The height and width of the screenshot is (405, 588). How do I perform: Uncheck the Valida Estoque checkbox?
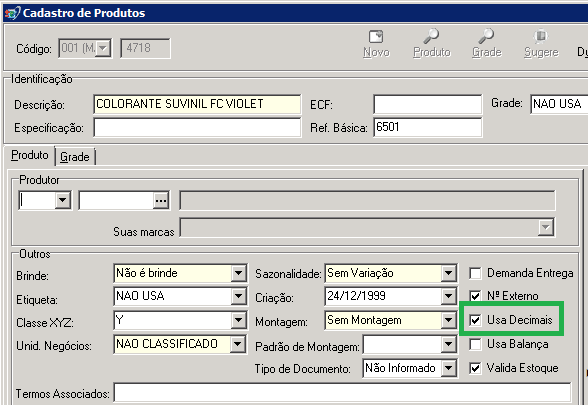point(475,368)
